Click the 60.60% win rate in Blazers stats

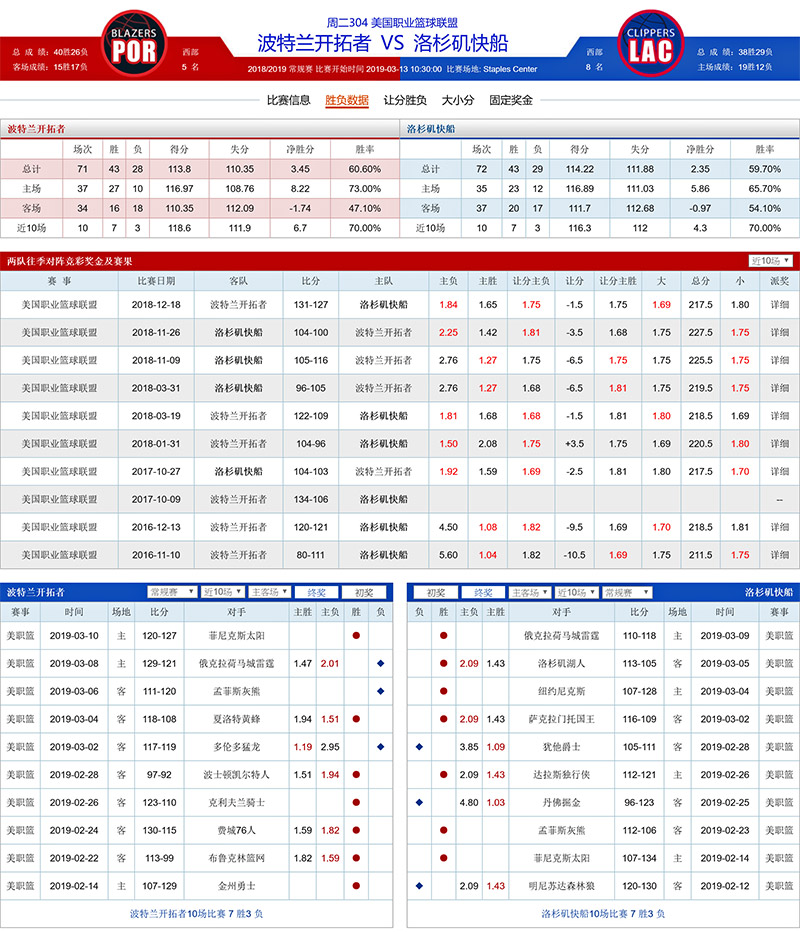364,169
